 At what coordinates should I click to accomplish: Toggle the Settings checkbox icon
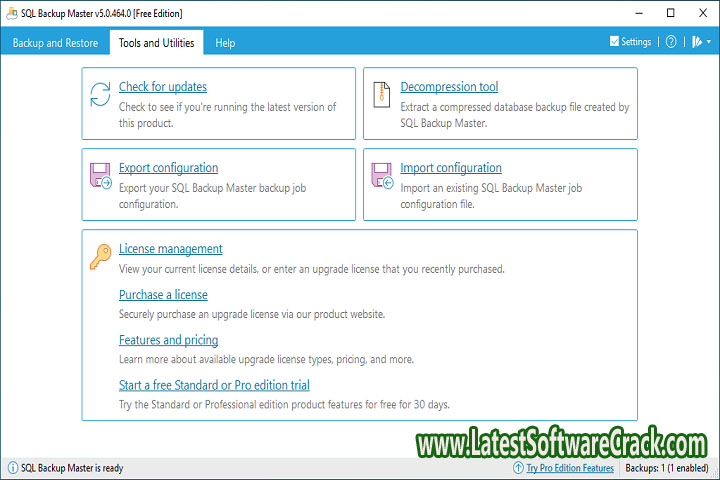pyautogui.click(x=614, y=41)
